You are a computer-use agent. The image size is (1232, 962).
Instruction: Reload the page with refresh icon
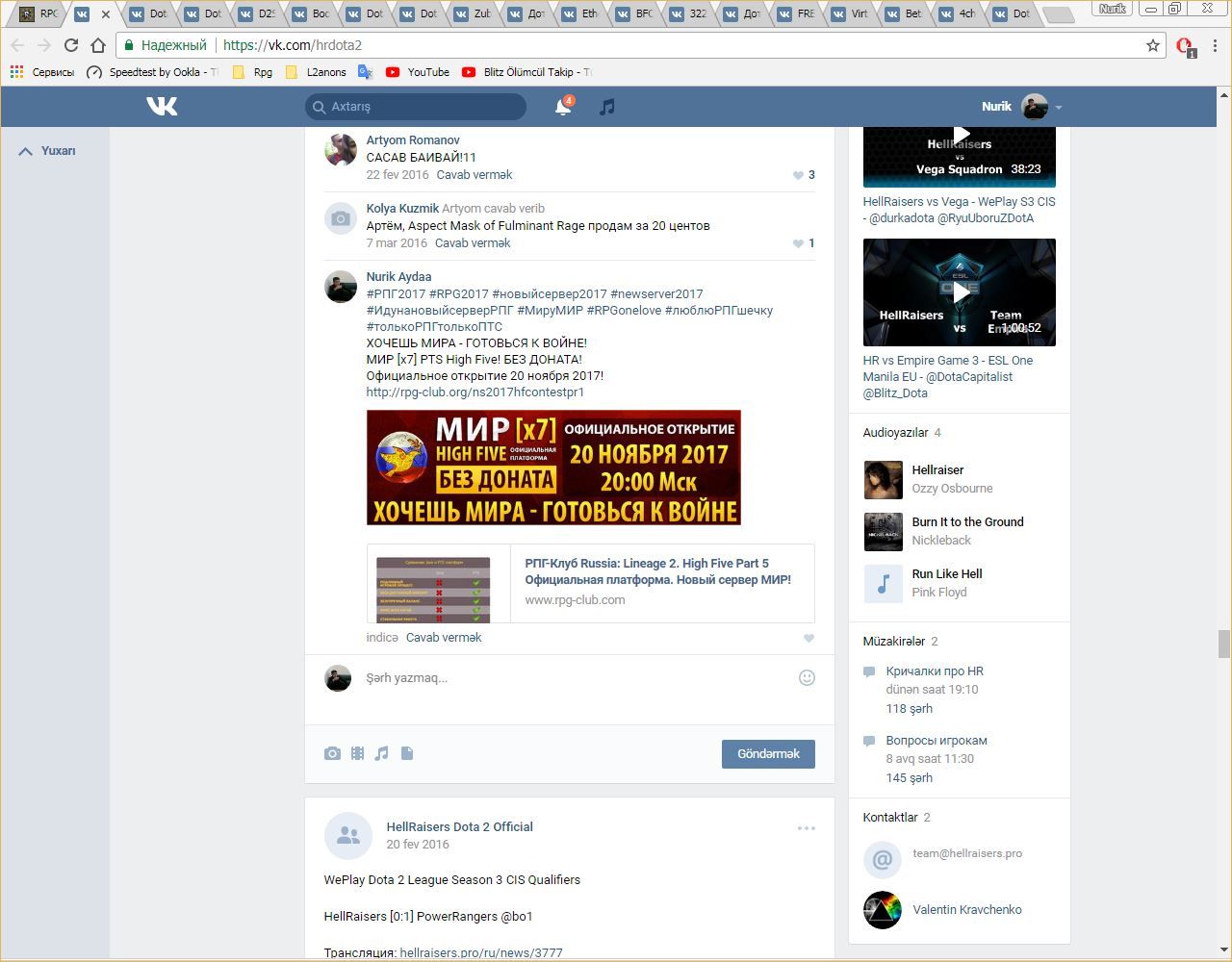(70, 45)
